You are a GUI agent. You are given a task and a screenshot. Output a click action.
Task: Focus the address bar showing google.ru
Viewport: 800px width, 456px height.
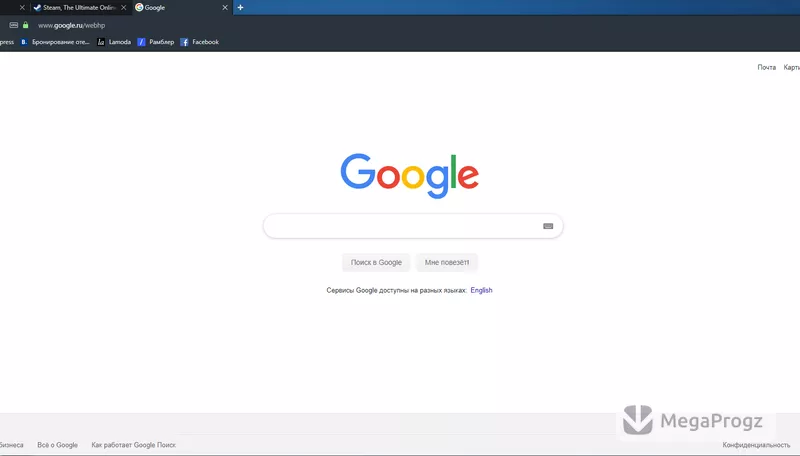pos(71,25)
